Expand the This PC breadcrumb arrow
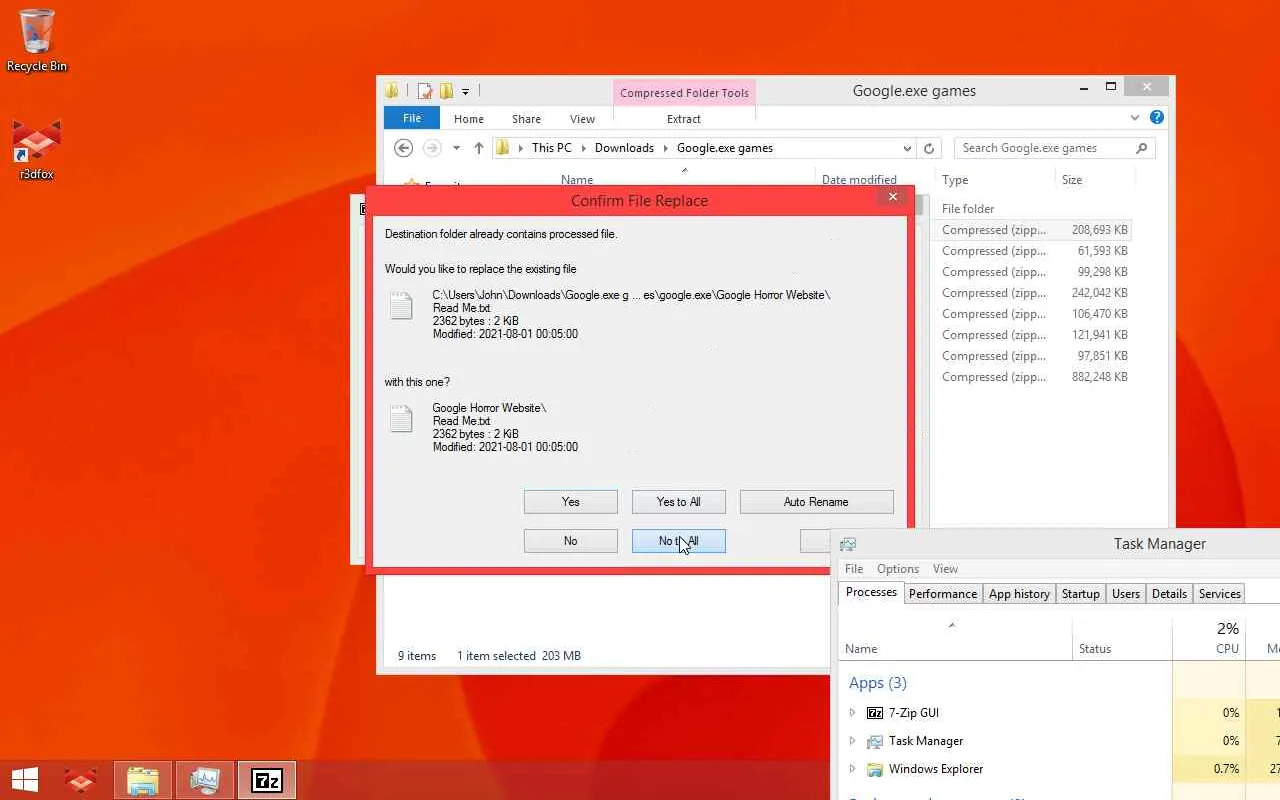Viewport: 1280px width, 800px height. coord(583,148)
